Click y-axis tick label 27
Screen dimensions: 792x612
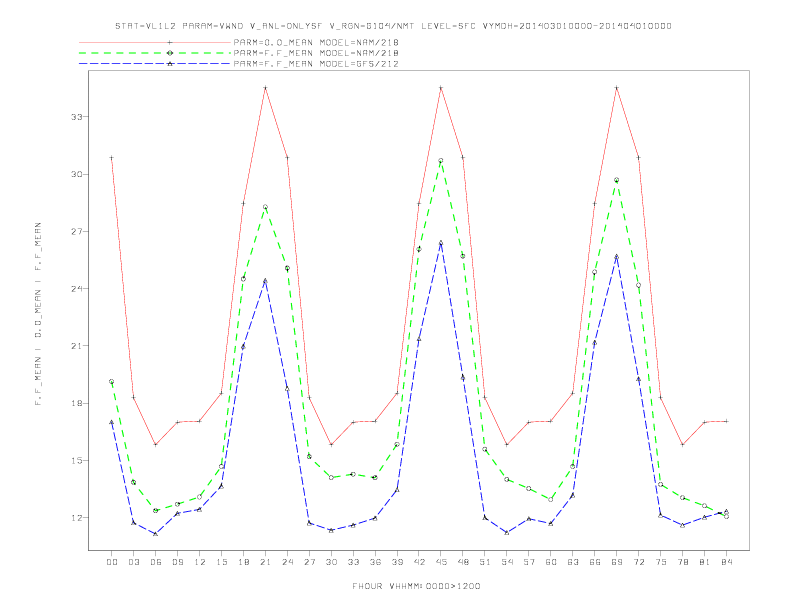[x=76, y=232]
